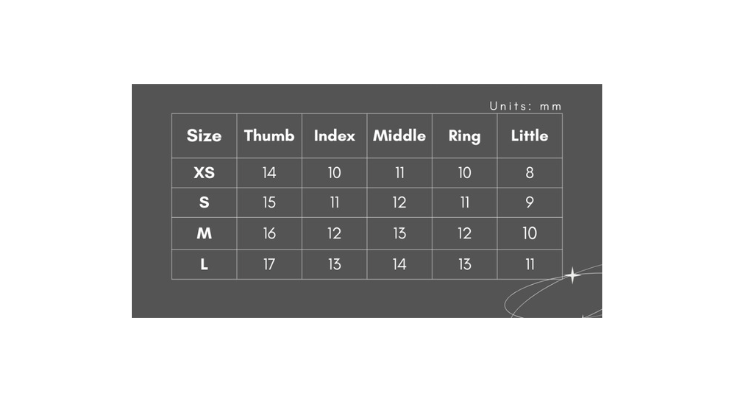739x403 pixels.
Task: Click the Units: mm label
Action: point(526,106)
